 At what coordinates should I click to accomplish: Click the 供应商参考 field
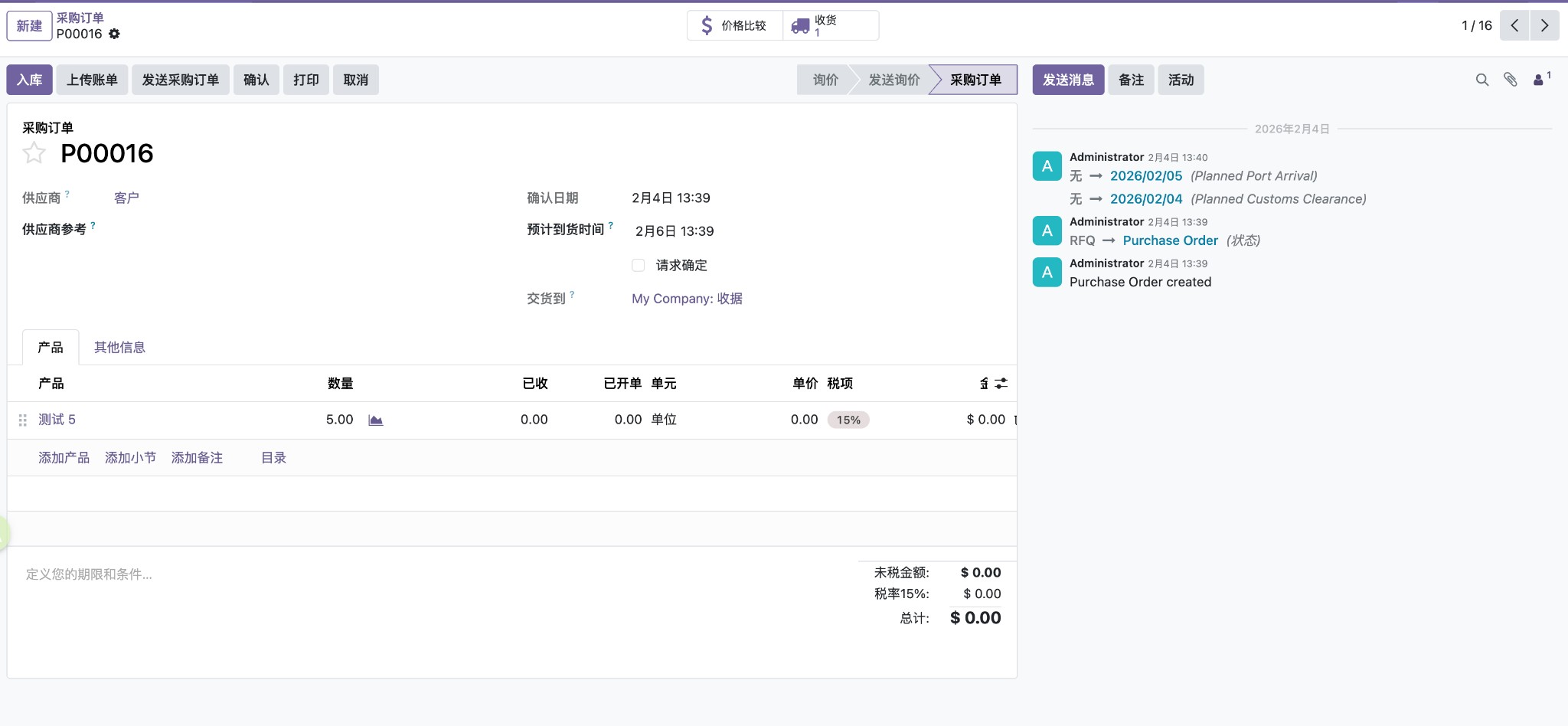click(x=306, y=230)
